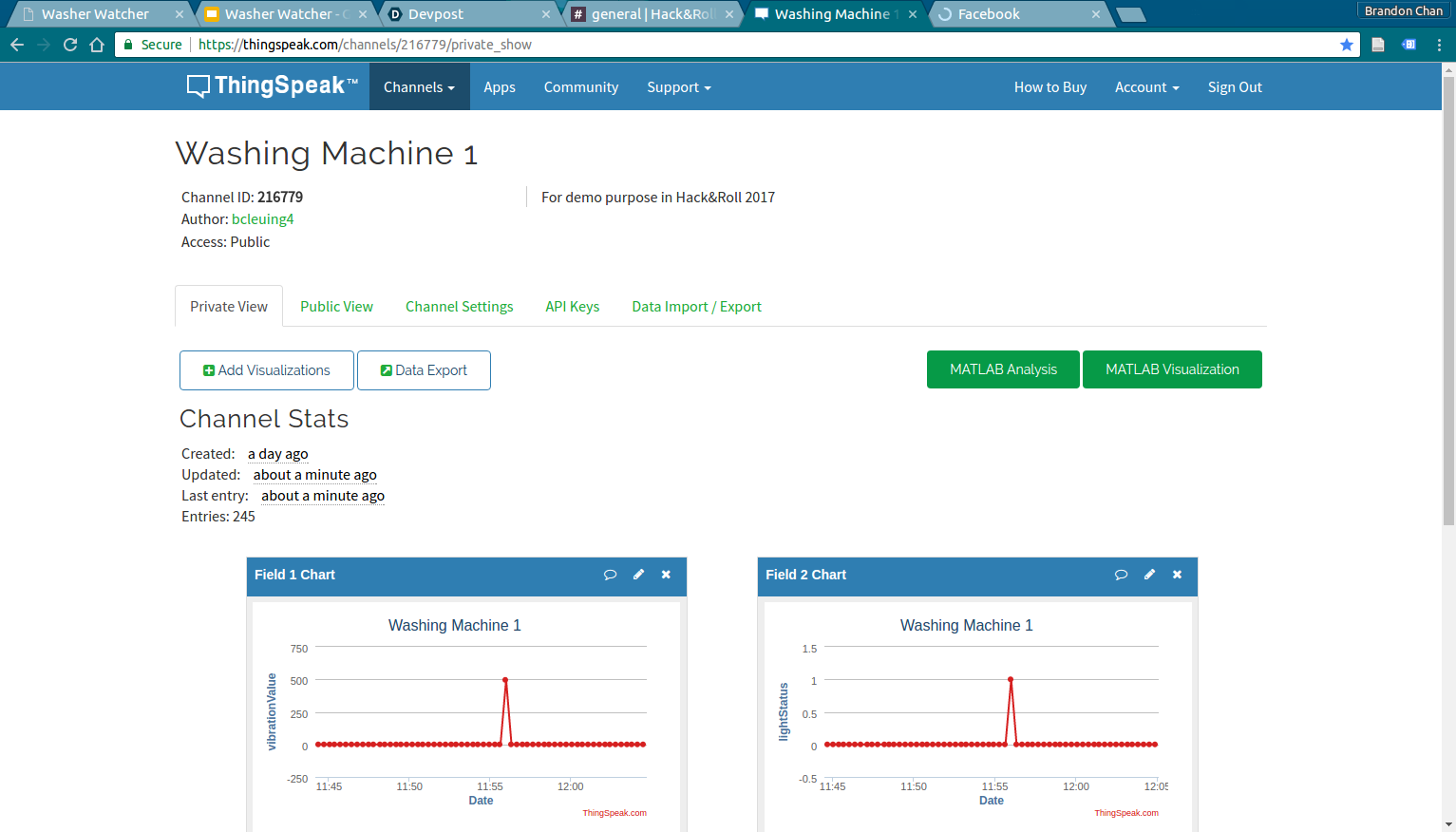Open author link bcleuing4
Viewport: 1456px width, 832px height.
263,218
